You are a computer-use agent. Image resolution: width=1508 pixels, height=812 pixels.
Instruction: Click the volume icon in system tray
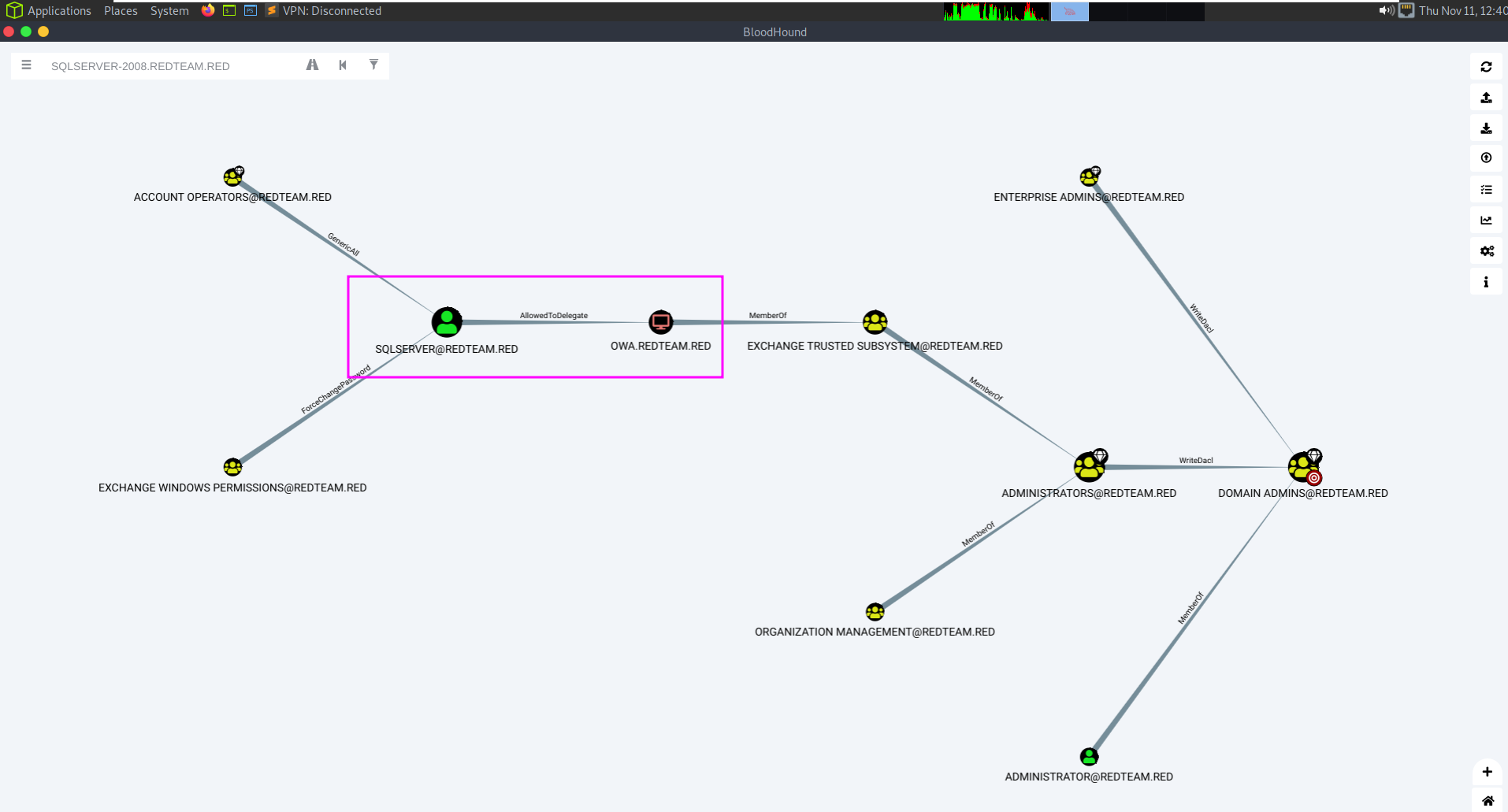coord(1386,10)
